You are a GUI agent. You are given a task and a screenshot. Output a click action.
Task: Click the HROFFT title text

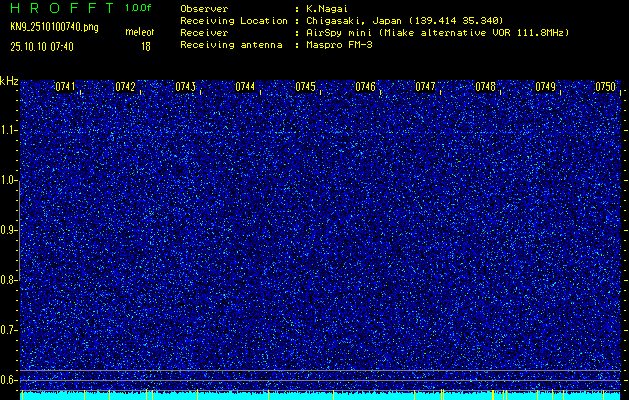[59, 8]
